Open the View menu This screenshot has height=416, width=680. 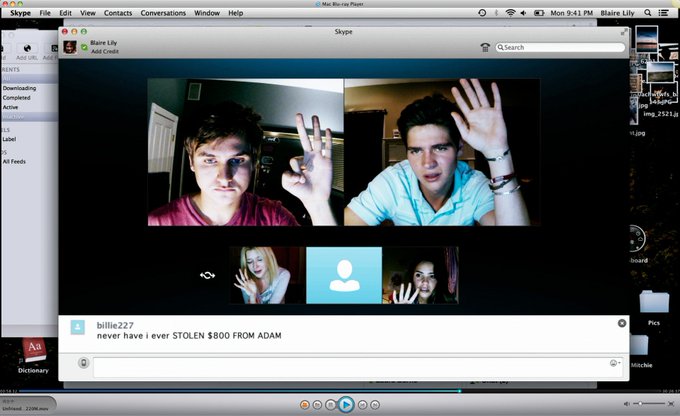88,13
